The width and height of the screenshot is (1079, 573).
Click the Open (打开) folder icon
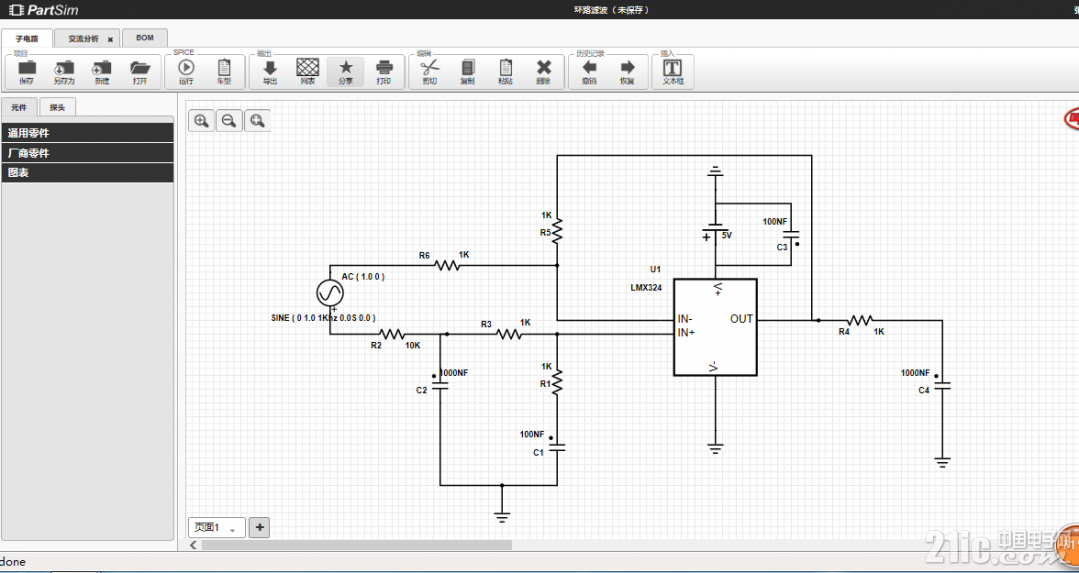[140, 68]
